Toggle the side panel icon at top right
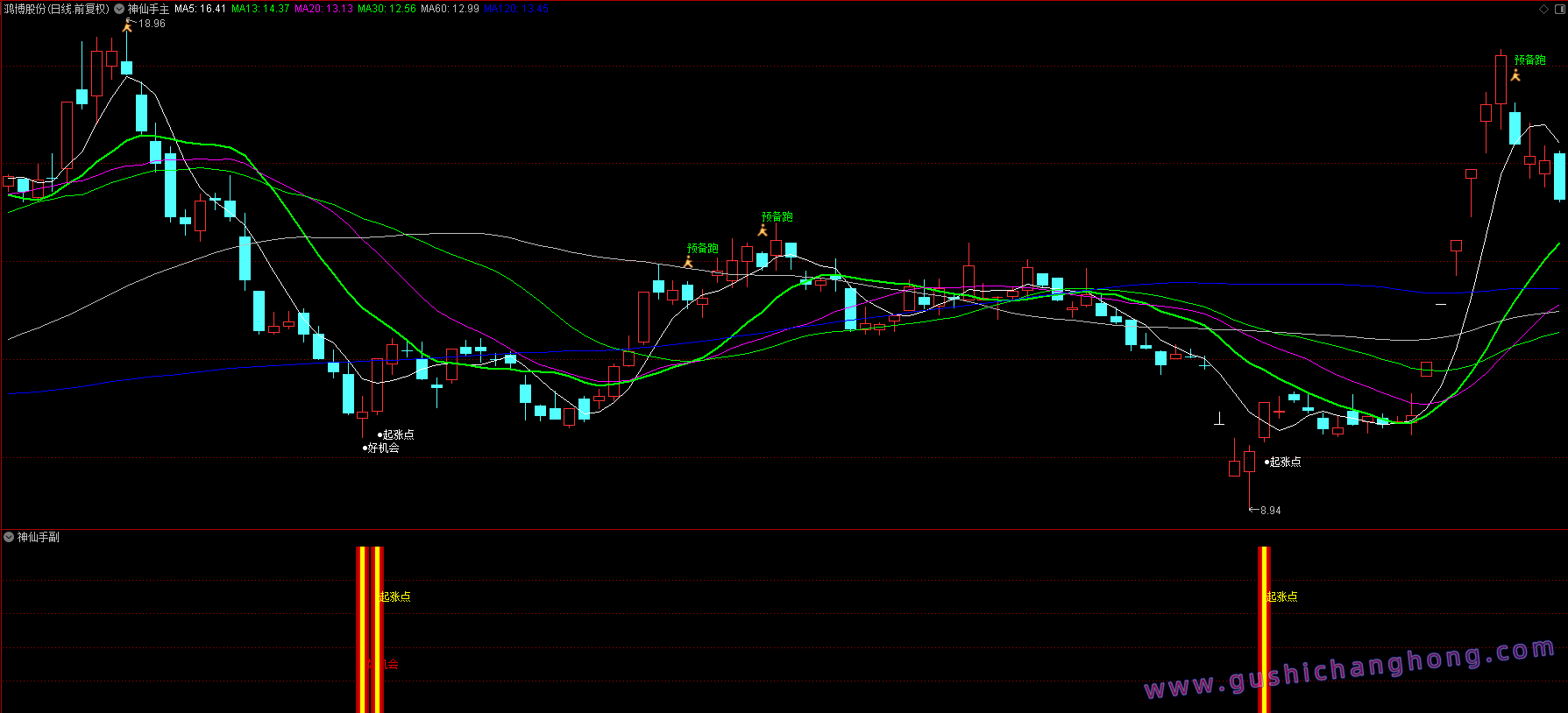1568x713 pixels. point(1559,9)
